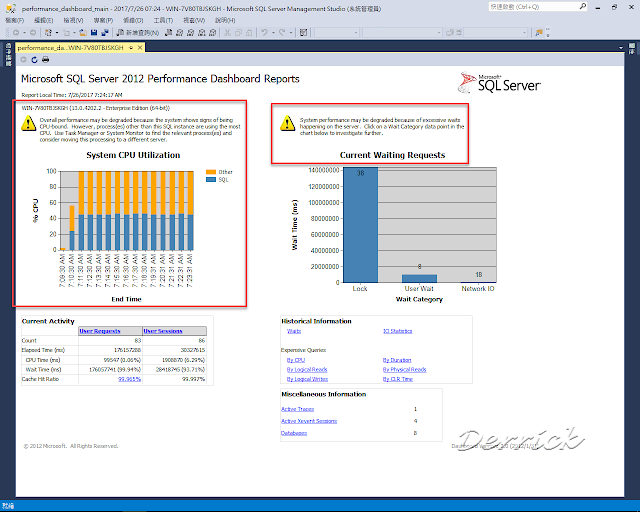The width and height of the screenshot is (640, 512).
Task: Click the orange Other legend swatch
Action: [x=211, y=172]
